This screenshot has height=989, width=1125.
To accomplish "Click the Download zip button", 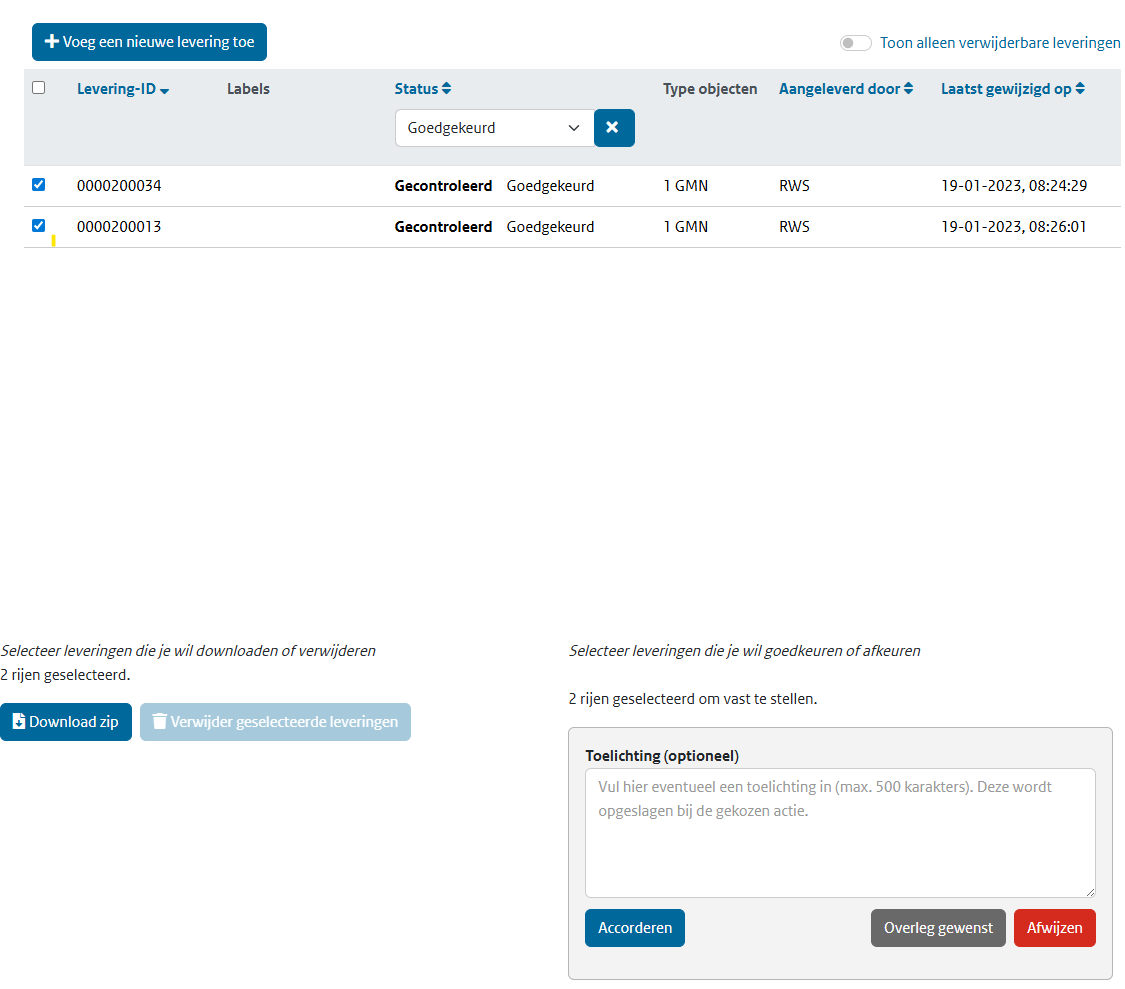I will point(66,722).
